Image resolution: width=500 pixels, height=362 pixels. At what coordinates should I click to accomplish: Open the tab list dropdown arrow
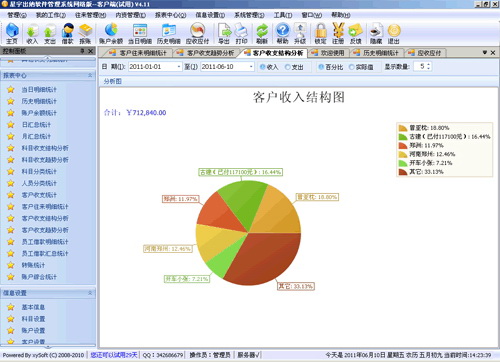[485, 53]
